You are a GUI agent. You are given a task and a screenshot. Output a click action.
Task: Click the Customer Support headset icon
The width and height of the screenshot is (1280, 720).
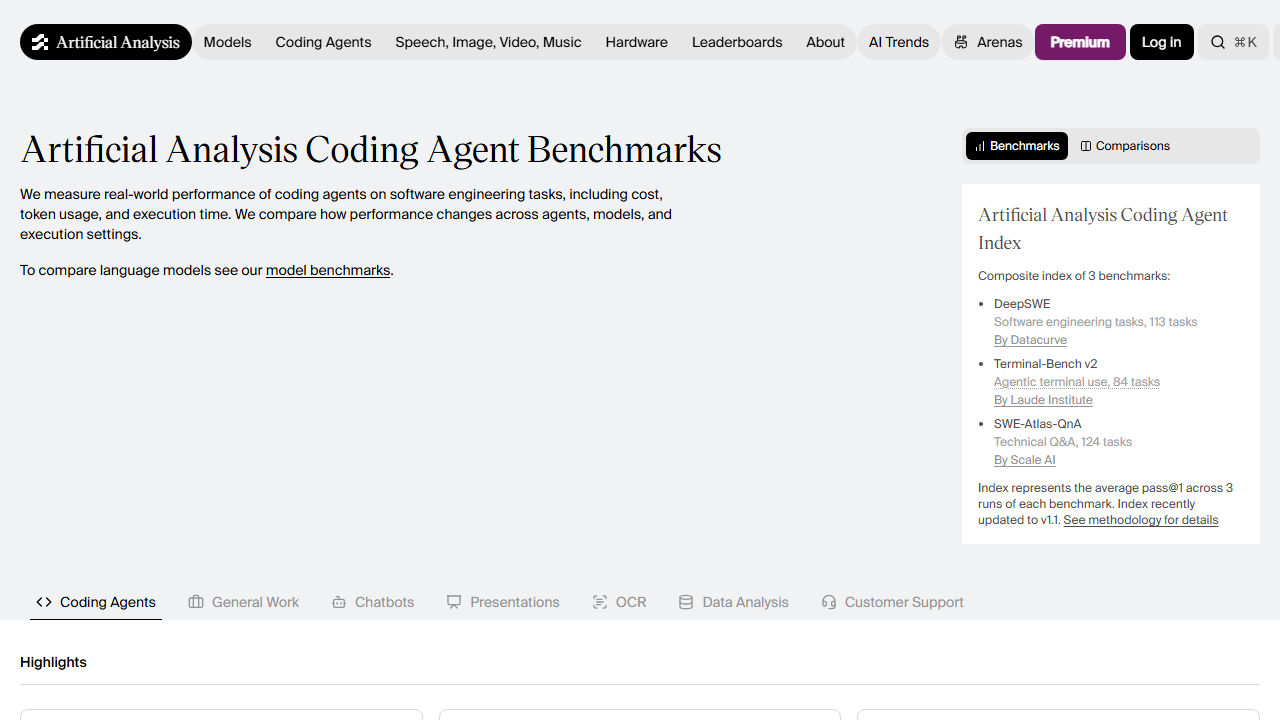pos(829,602)
